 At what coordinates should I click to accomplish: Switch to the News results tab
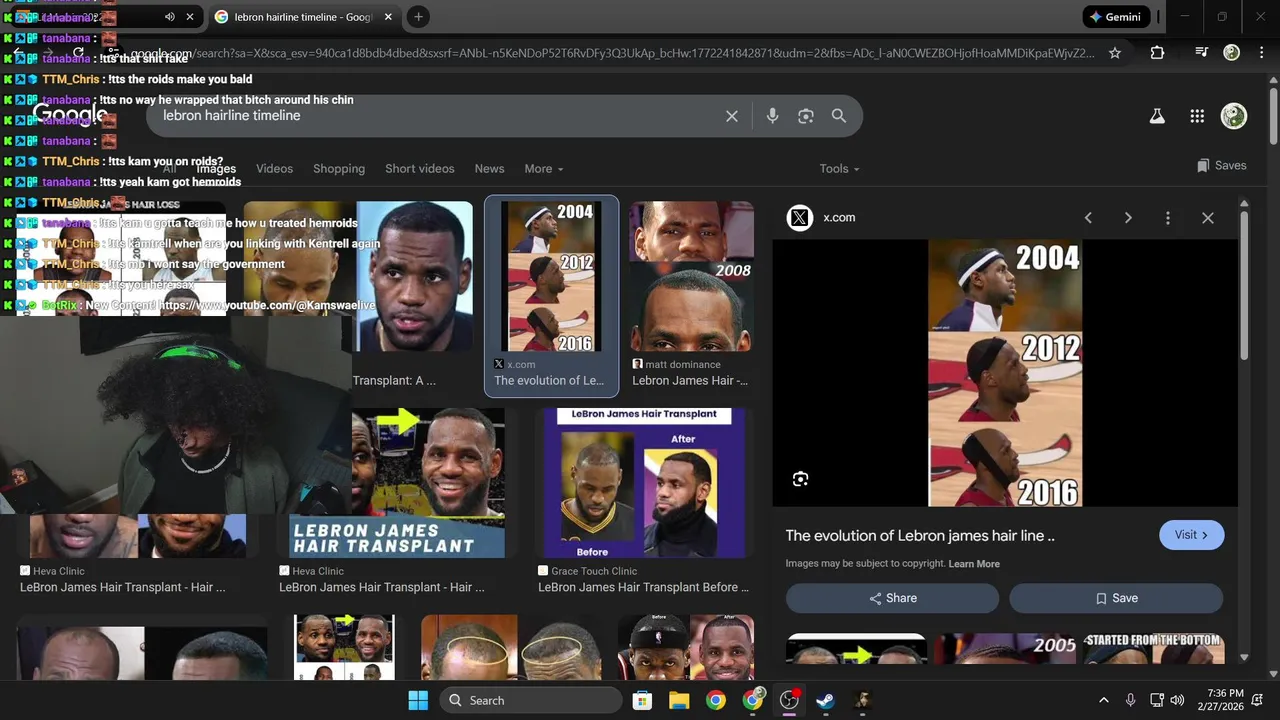(x=489, y=169)
